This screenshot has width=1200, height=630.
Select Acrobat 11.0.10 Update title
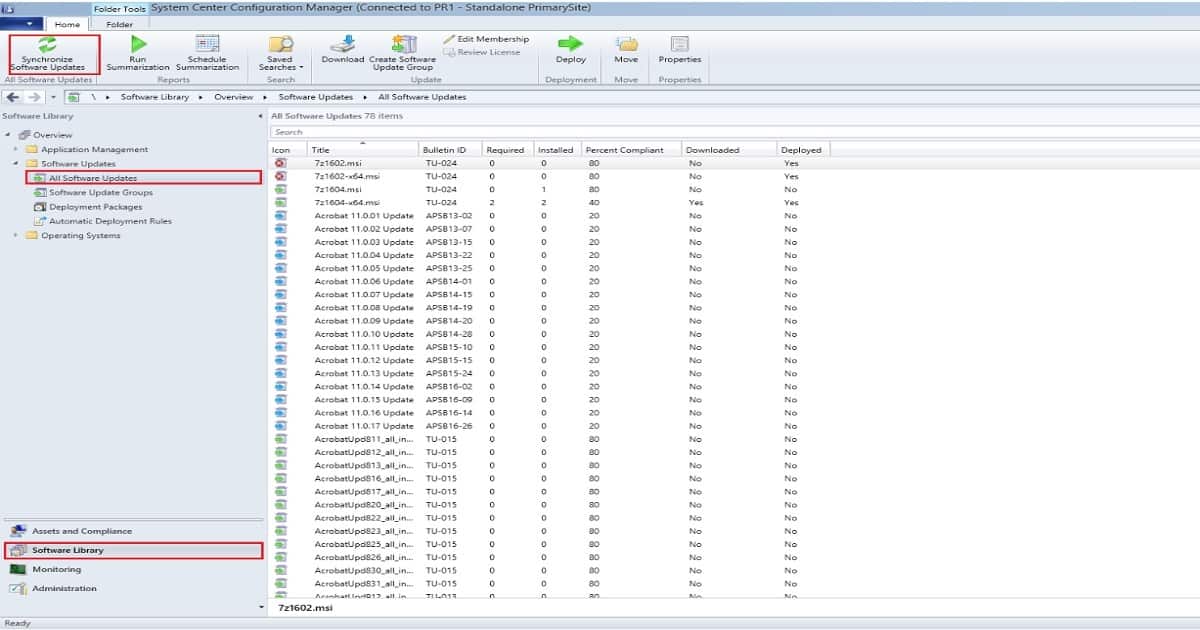coord(364,334)
